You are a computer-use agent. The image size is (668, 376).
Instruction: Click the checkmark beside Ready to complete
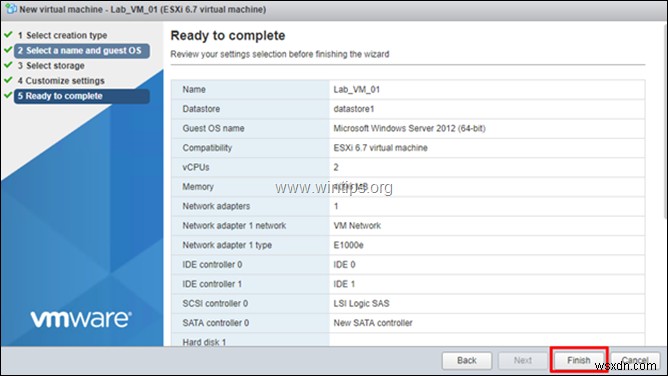(x=8, y=95)
